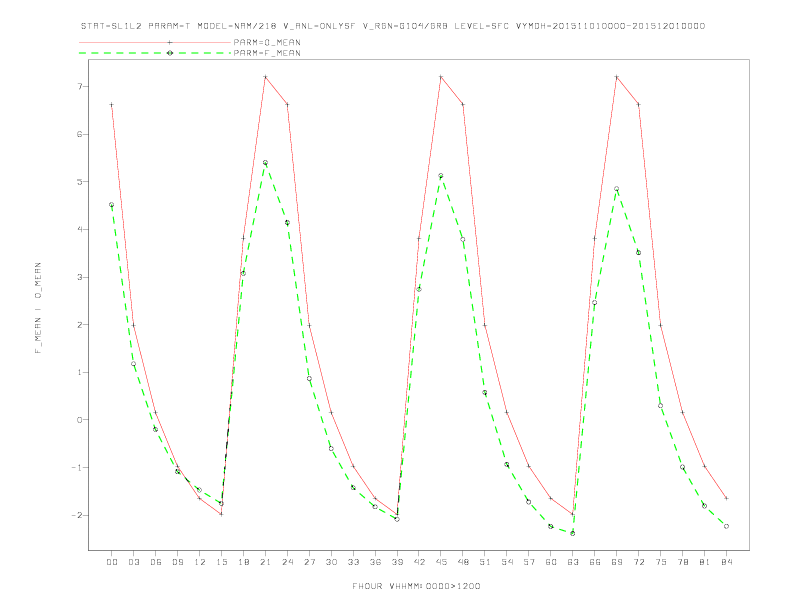Select the chart title line starting STAT=SL1L2
Screen dimensions: 792x612
[x=393, y=26]
